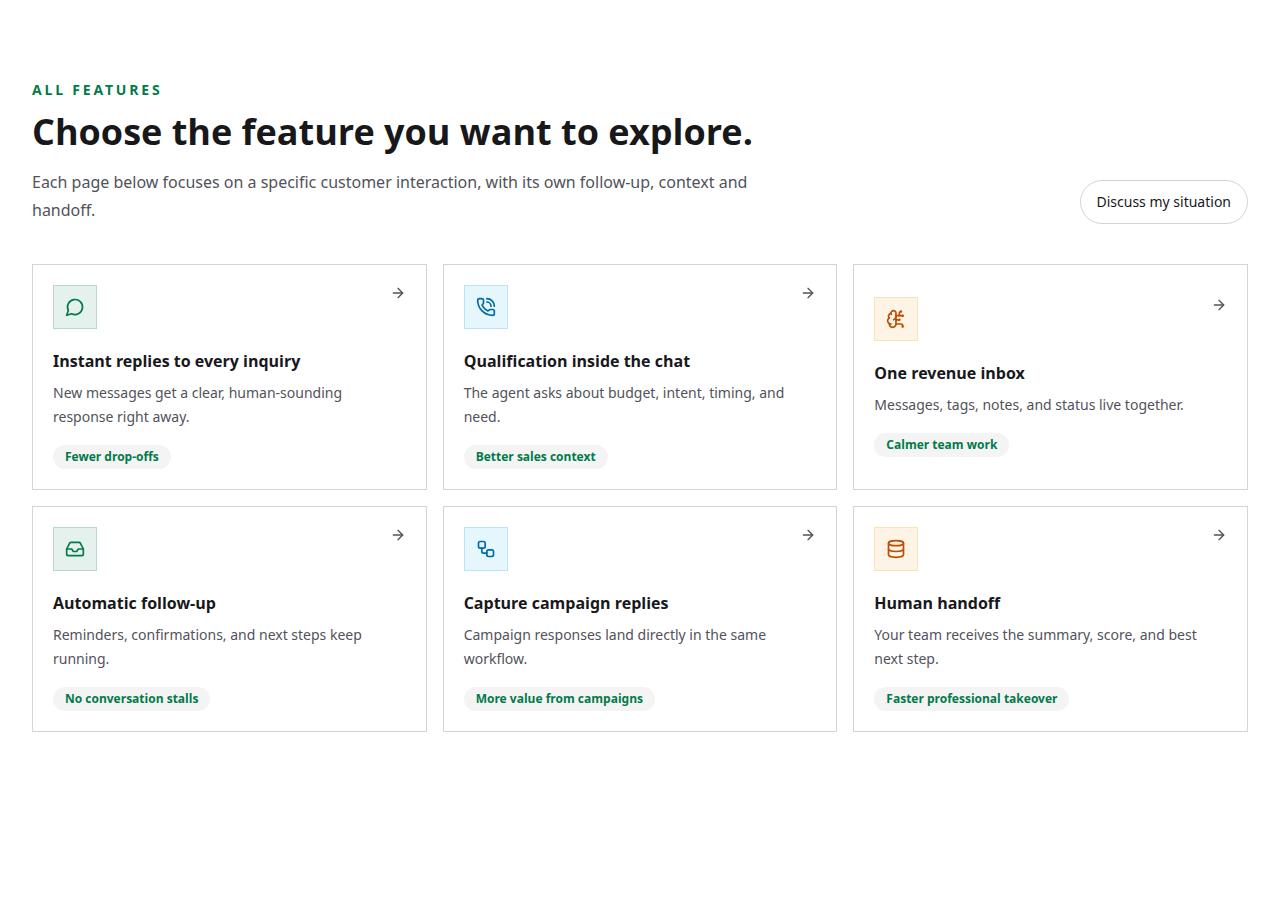Viewport: 1280px width, 900px height.
Task: Click the description 'Reminders, confirmations, and next steps'
Action: (x=207, y=647)
